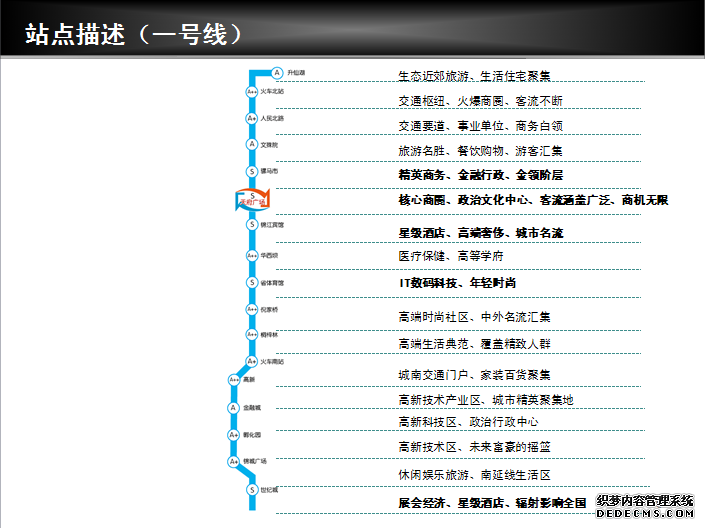Click the 高新 A++ station marker
Screen dimensions: 705x528
pos(234,380)
